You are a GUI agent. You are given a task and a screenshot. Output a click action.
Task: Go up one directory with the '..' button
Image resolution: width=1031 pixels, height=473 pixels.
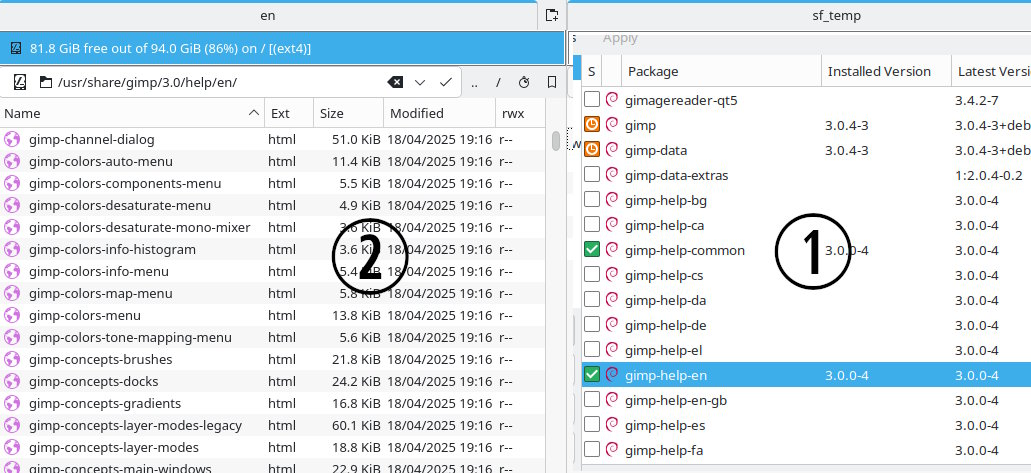(475, 82)
